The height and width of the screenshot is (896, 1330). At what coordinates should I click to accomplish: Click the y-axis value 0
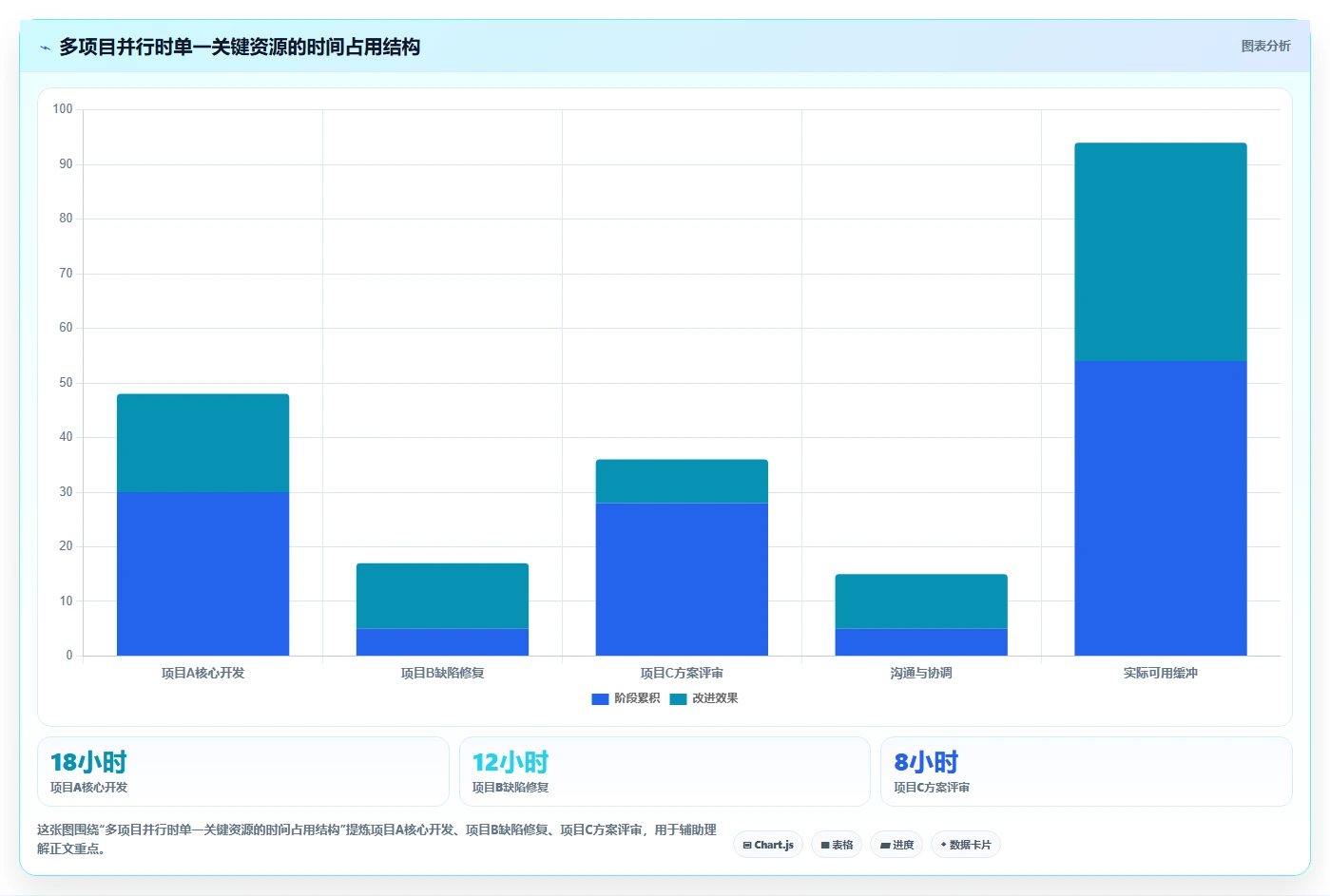pyautogui.click(x=68, y=656)
